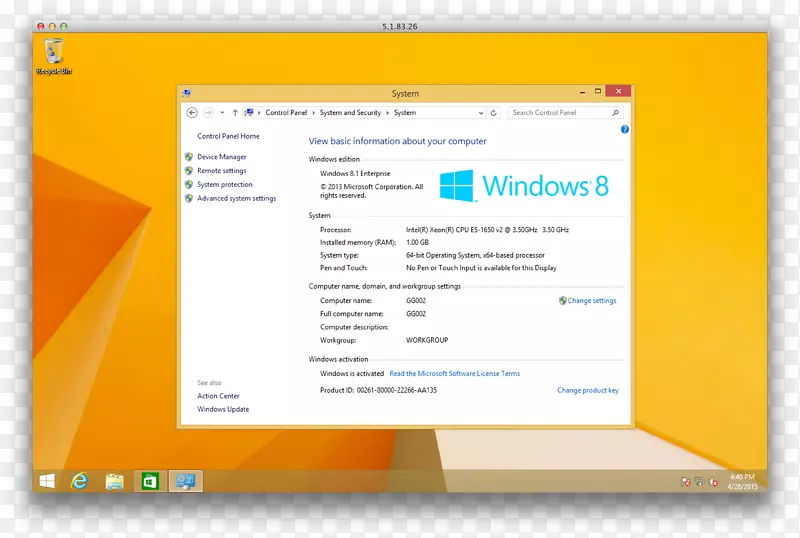Screen dimensions: 800x538
Task: Expand the chevron after Control Panel breadcrumb
Action: (x=314, y=113)
